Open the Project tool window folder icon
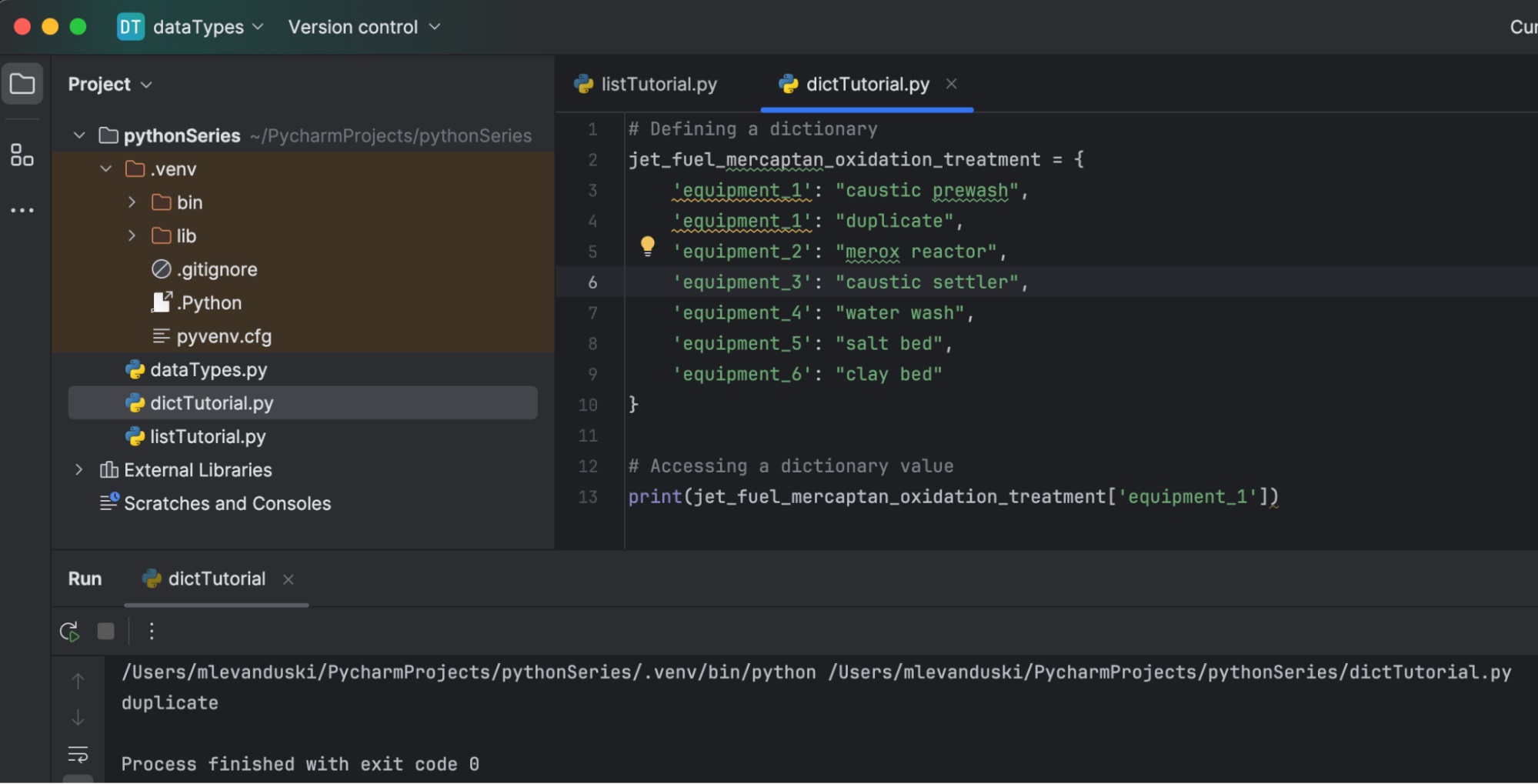This screenshot has height=784, width=1538. tap(22, 83)
